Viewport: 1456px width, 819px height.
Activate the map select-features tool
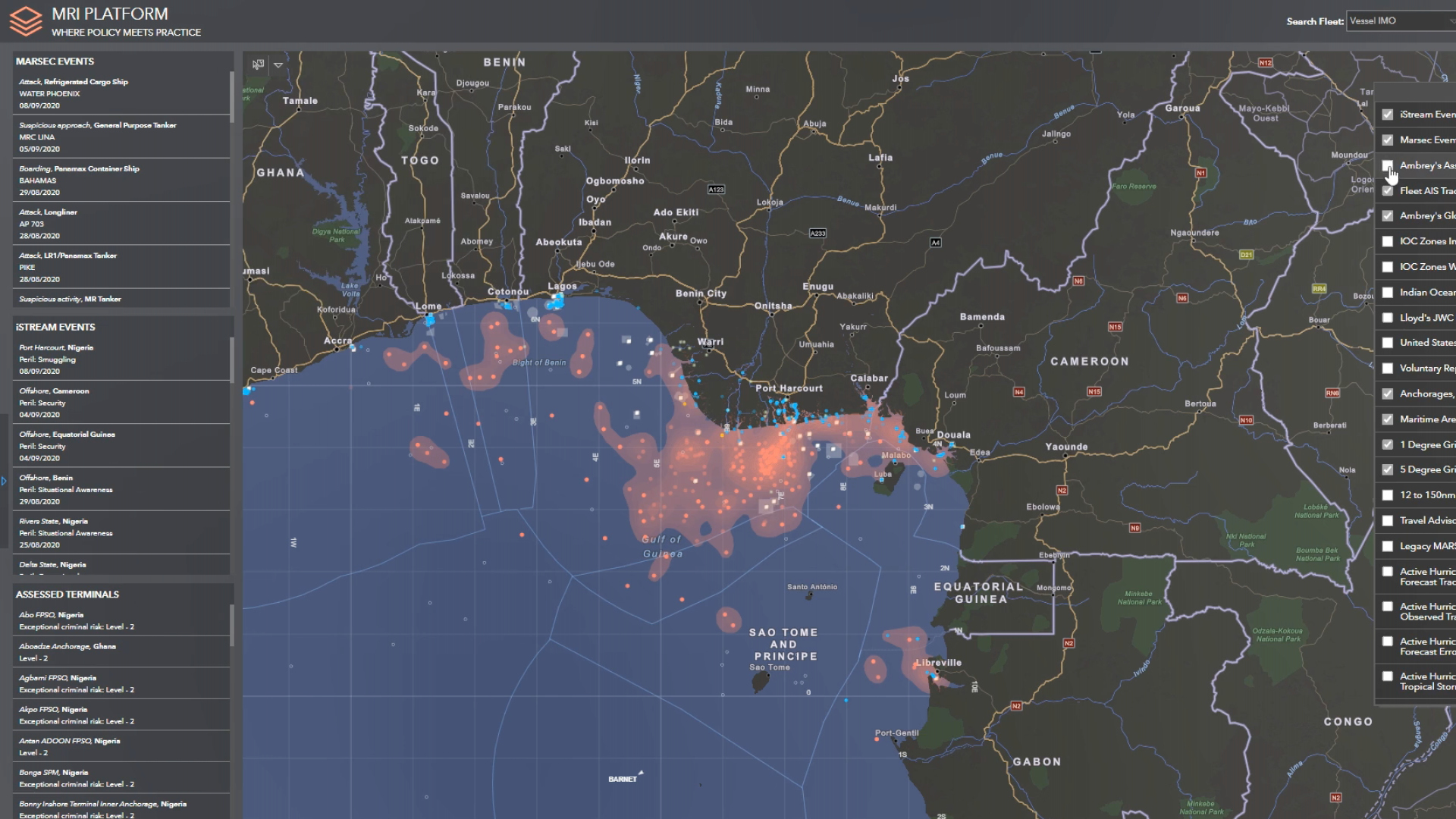point(259,64)
